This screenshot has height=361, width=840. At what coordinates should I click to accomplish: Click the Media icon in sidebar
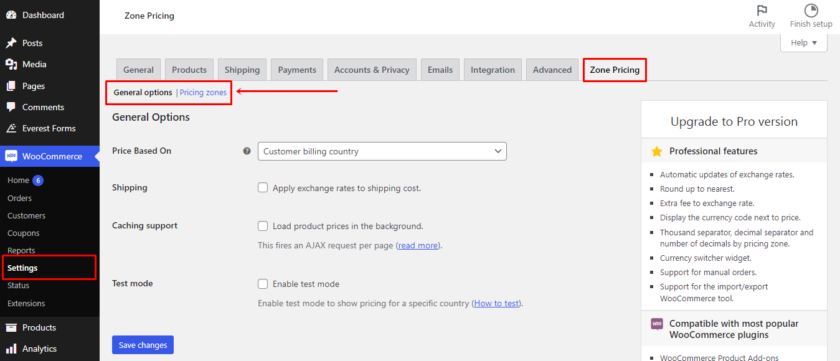pos(11,64)
